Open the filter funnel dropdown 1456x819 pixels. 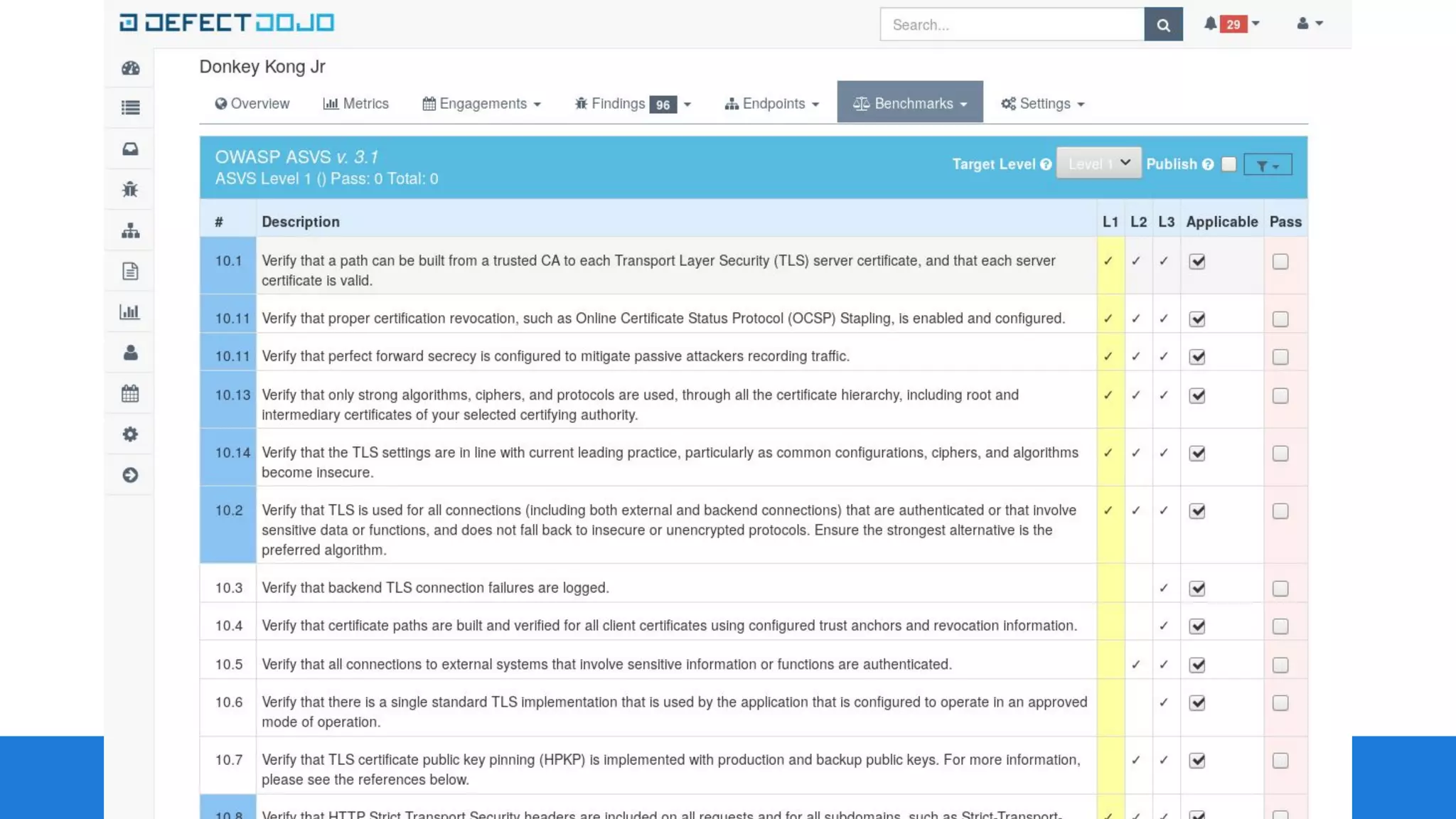click(1268, 165)
